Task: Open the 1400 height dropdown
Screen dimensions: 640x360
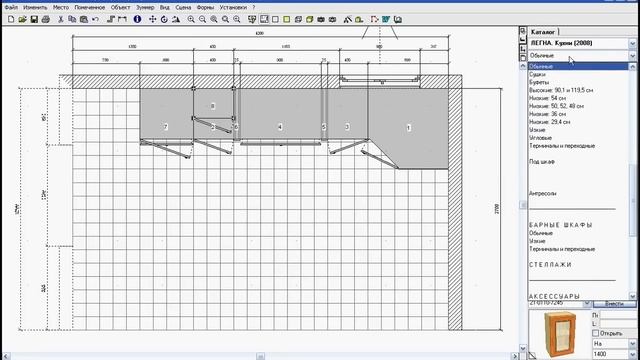Action: pos(632,354)
